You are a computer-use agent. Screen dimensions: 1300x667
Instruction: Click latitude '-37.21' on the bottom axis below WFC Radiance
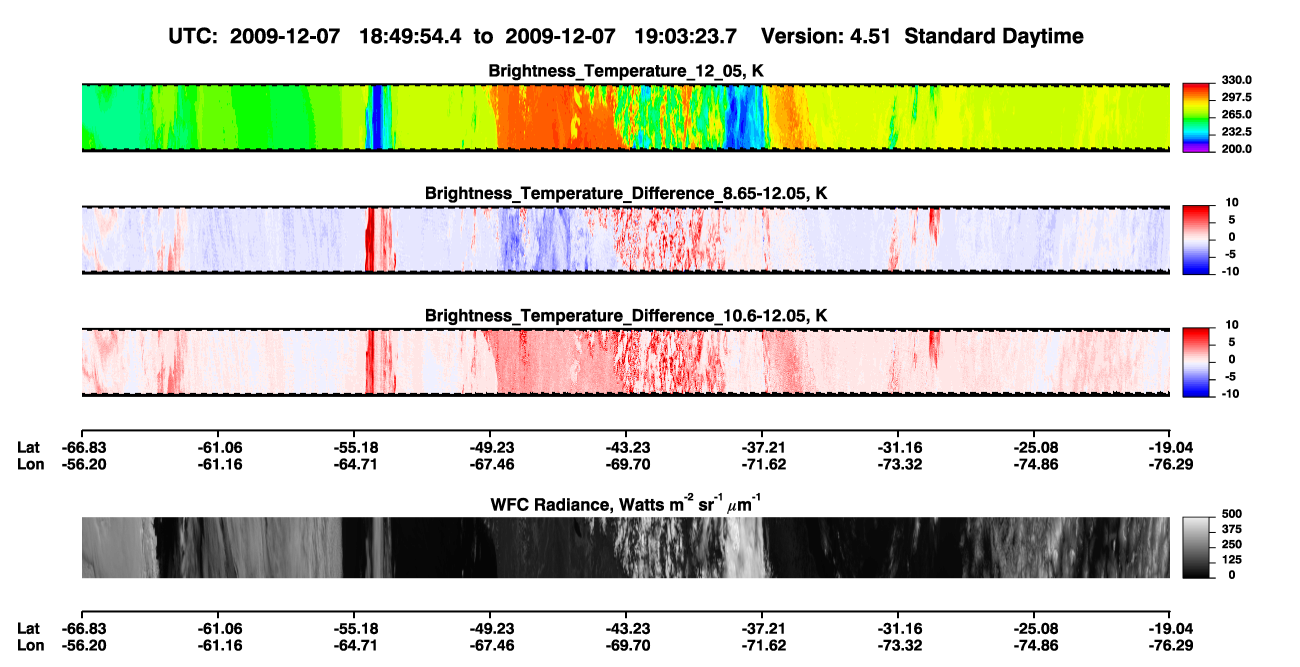(x=762, y=628)
